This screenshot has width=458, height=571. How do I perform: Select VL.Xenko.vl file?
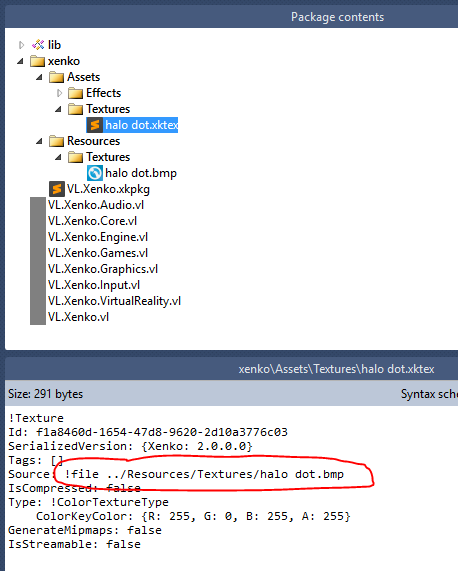tap(78, 317)
